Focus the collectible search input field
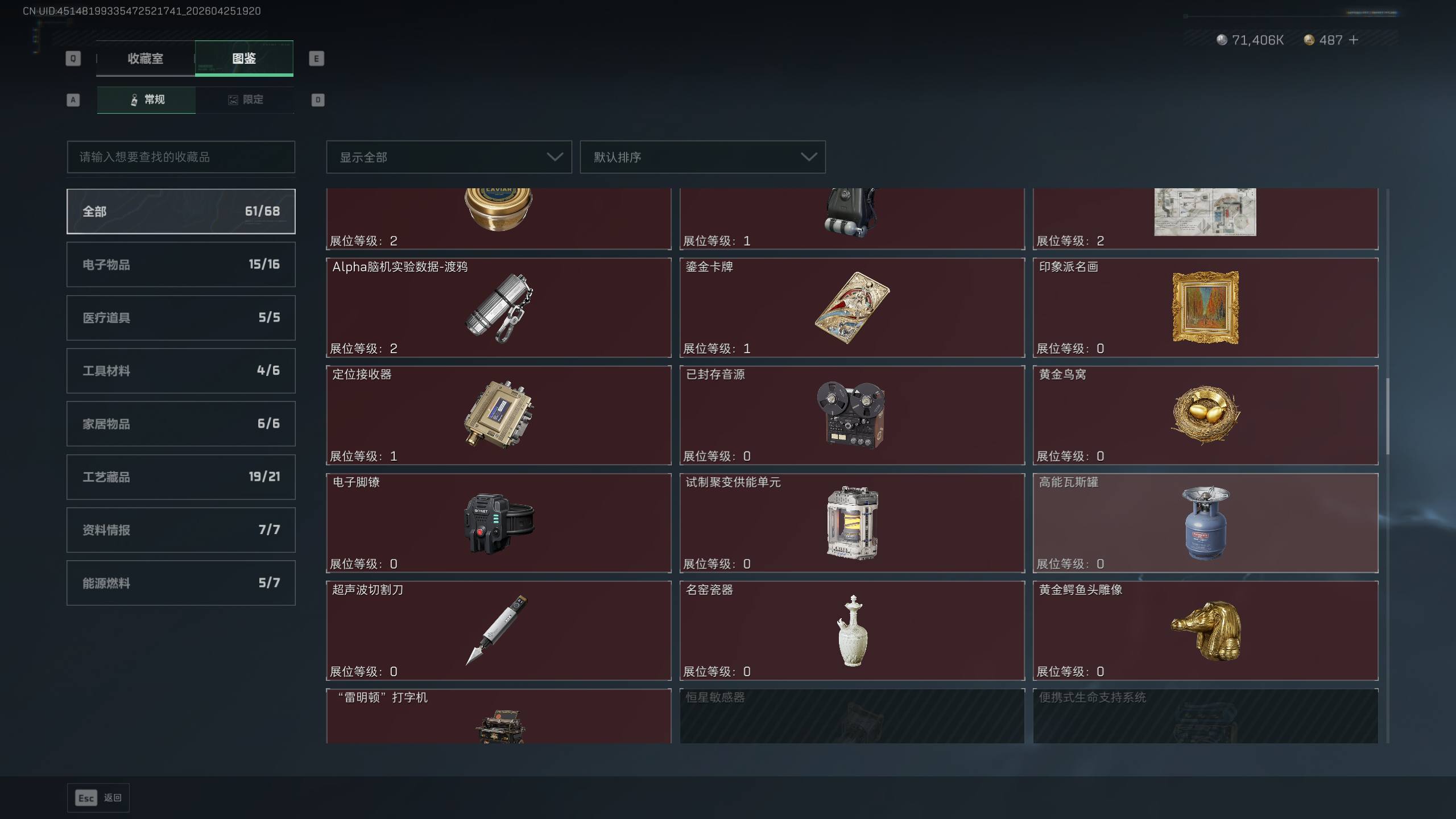Image resolution: width=1456 pixels, height=819 pixels. pyautogui.click(x=181, y=157)
